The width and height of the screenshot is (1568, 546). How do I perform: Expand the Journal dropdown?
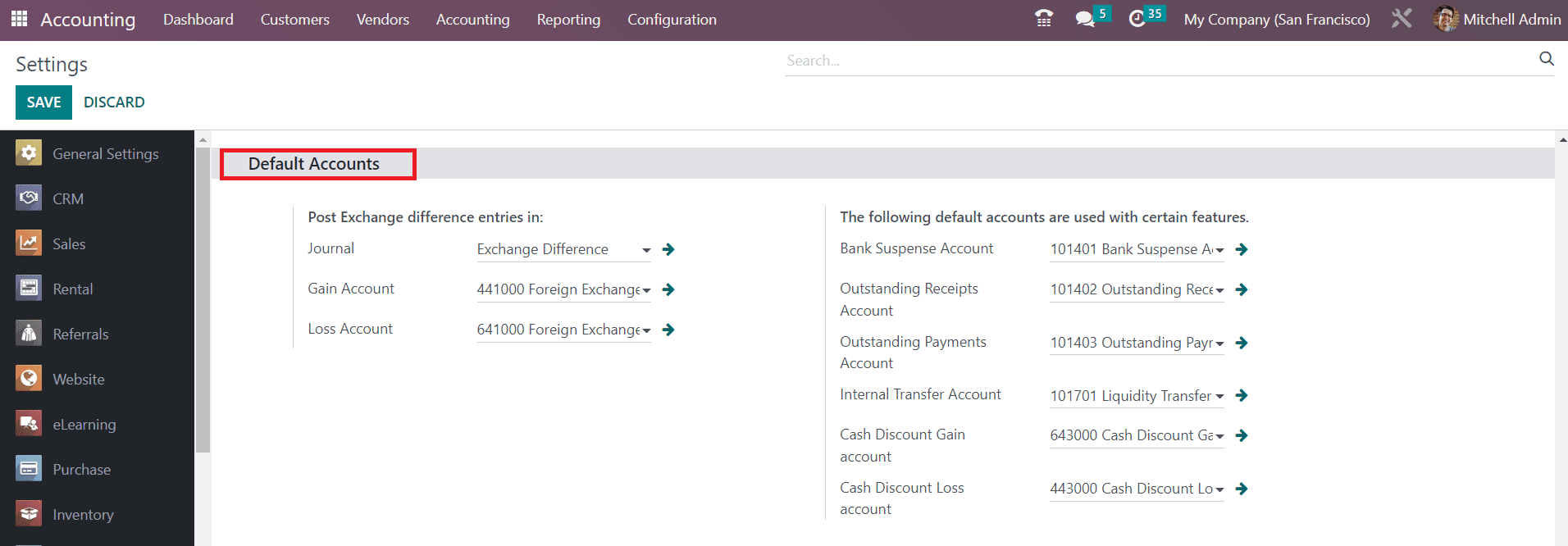coord(646,250)
